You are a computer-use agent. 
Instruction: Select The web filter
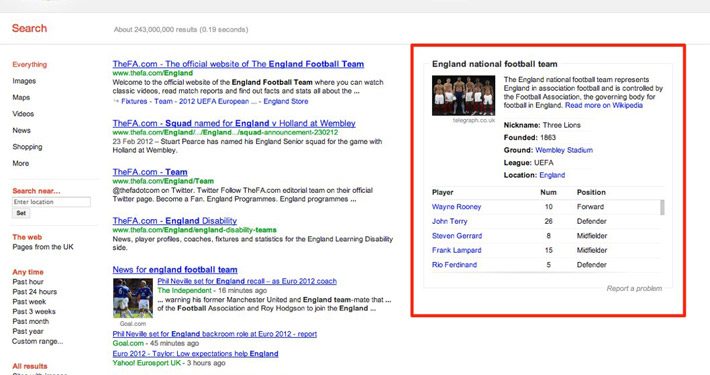pyautogui.click(x=27, y=237)
